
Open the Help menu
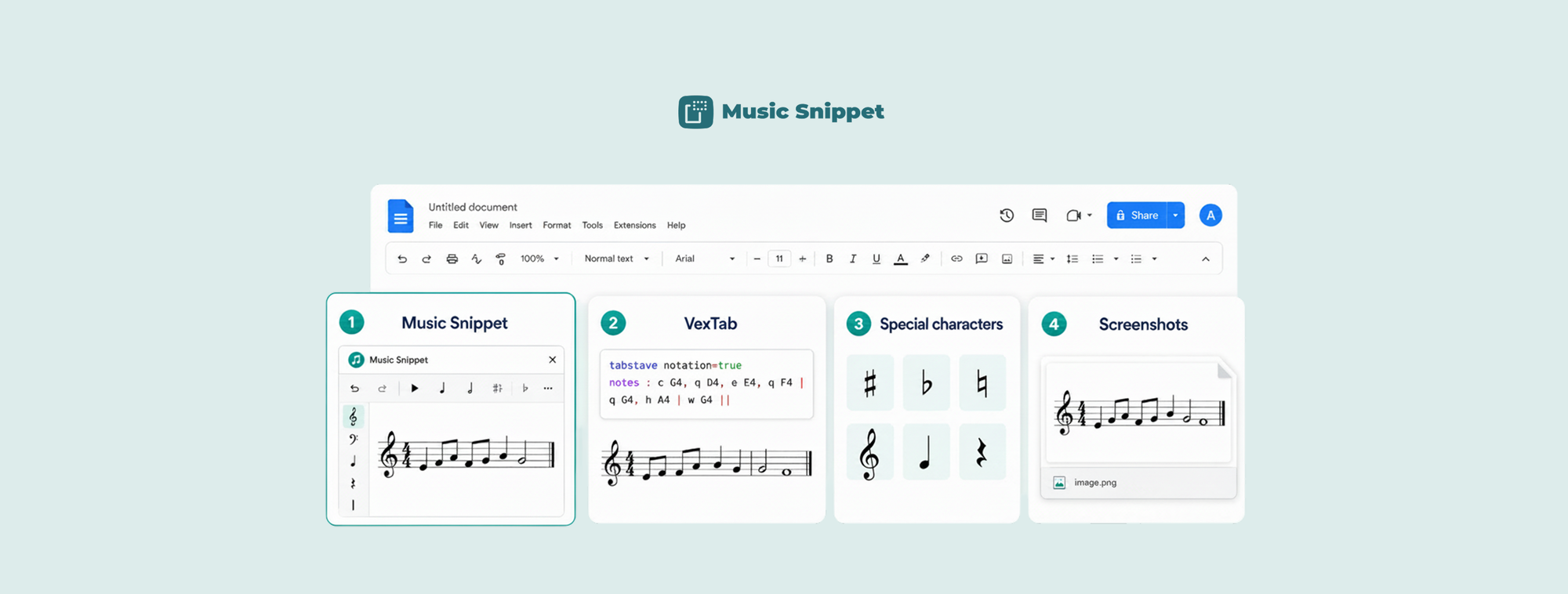[x=677, y=226]
